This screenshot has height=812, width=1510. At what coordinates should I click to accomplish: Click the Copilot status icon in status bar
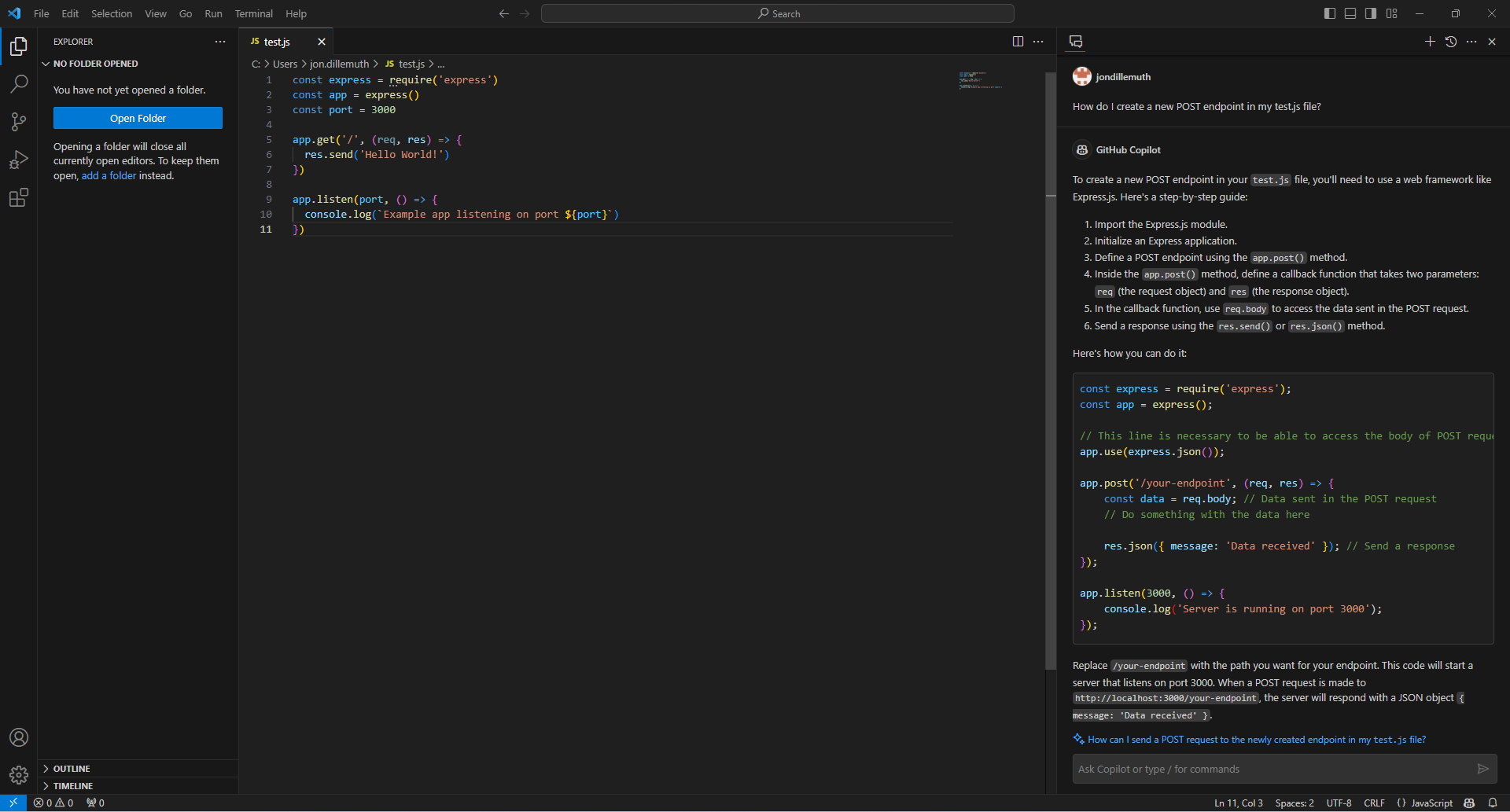1469,803
